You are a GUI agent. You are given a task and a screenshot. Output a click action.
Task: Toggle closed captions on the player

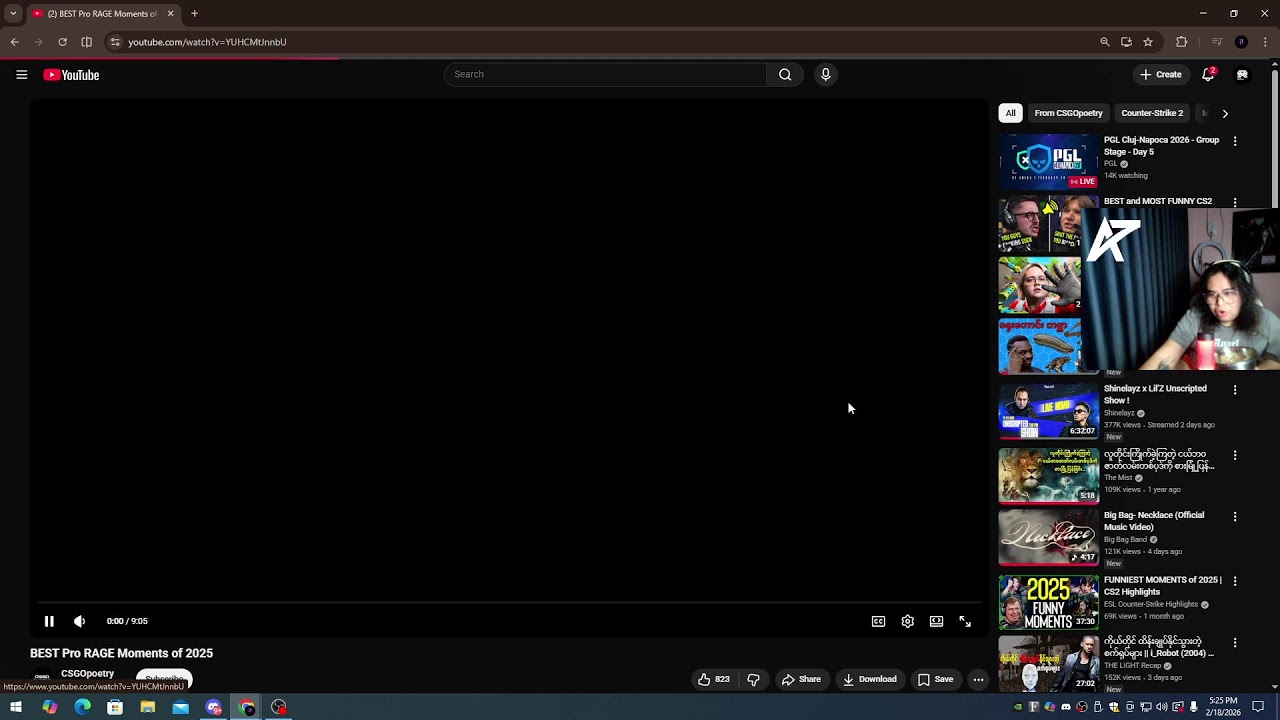pos(878,621)
